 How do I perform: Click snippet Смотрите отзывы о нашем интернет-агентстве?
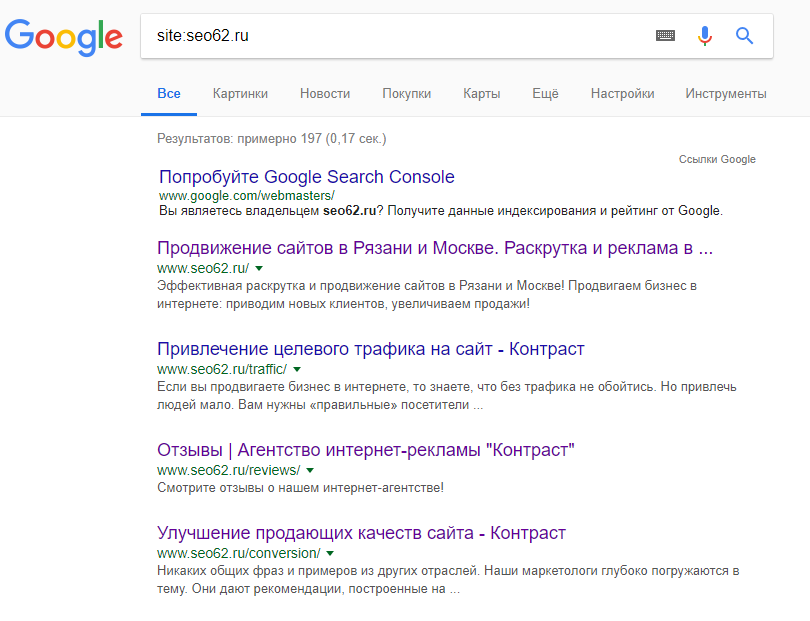(300, 488)
